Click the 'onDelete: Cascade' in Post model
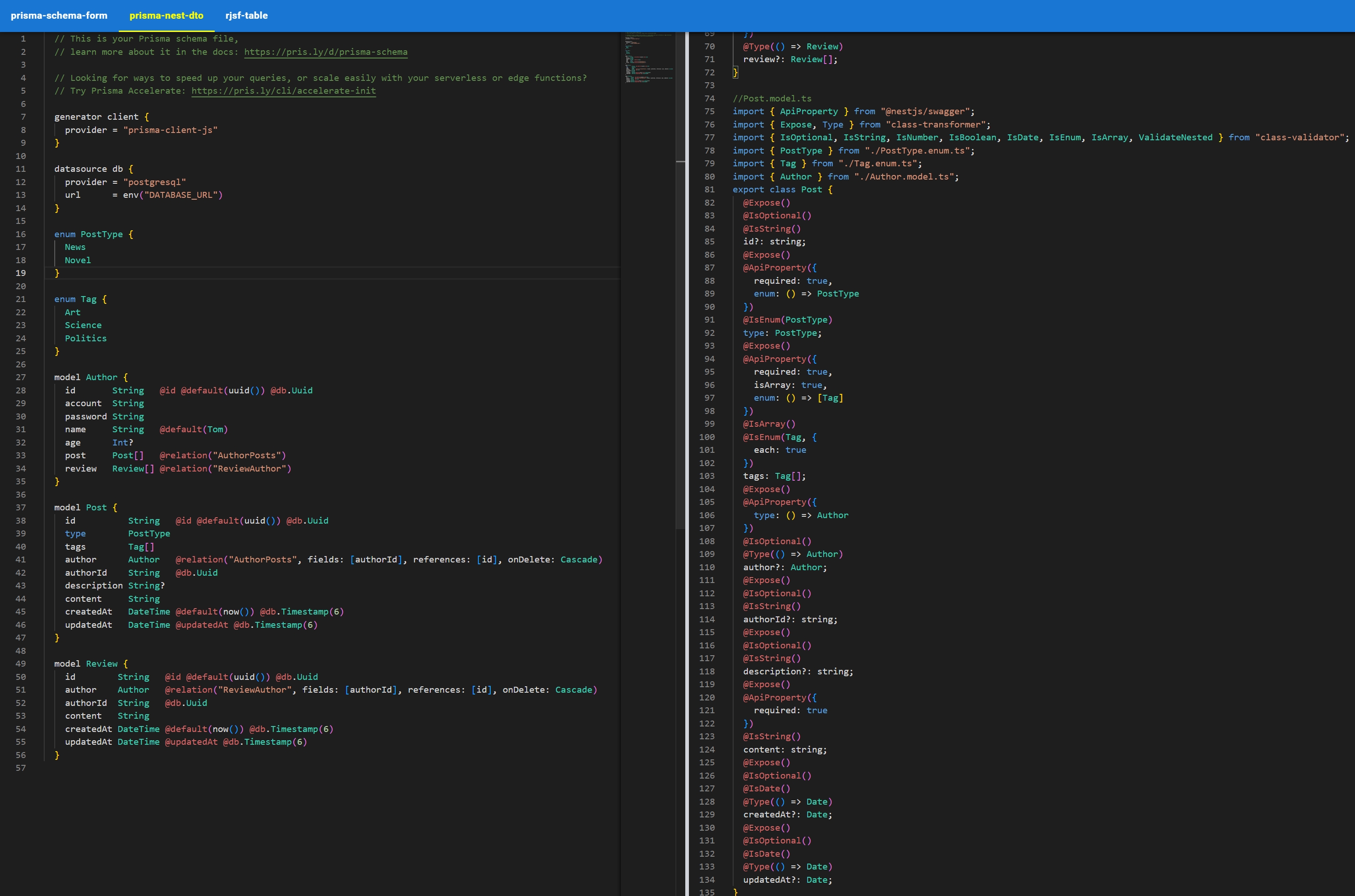 click(x=552, y=559)
